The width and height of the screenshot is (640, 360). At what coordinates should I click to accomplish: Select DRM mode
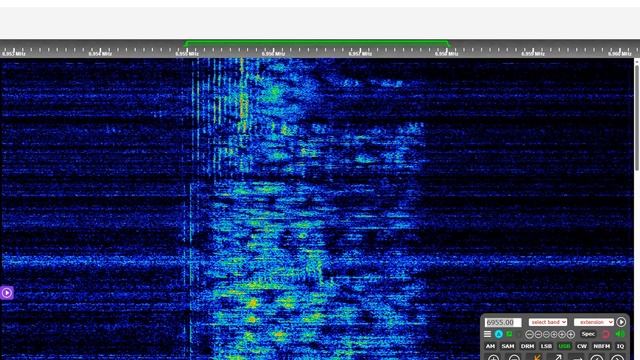tap(527, 346)
